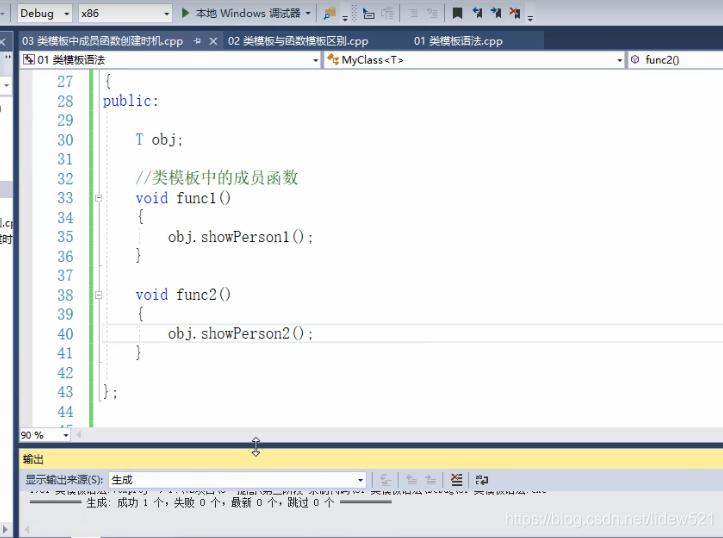Clear all bookmarks icon
Viewport: 723px width, 538px height.
click(x=515, y=13)
